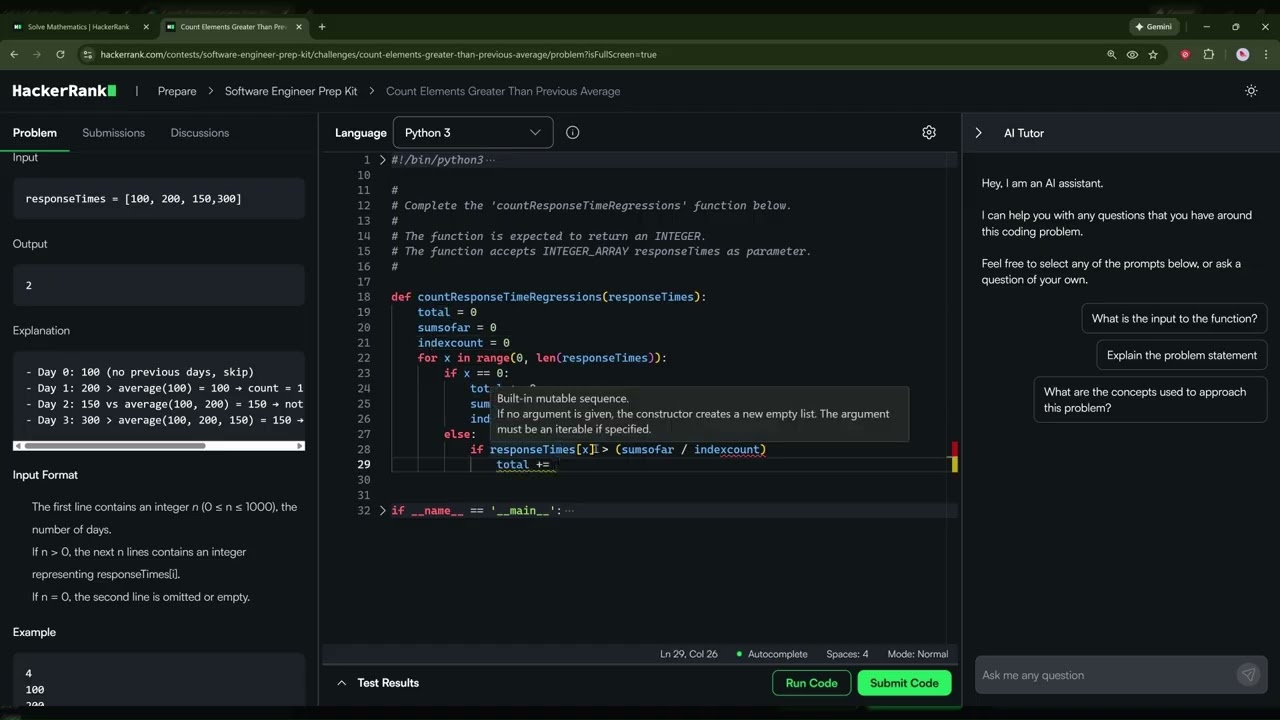
Task: Open editor settings gear icon
Action: pos(929,132)
